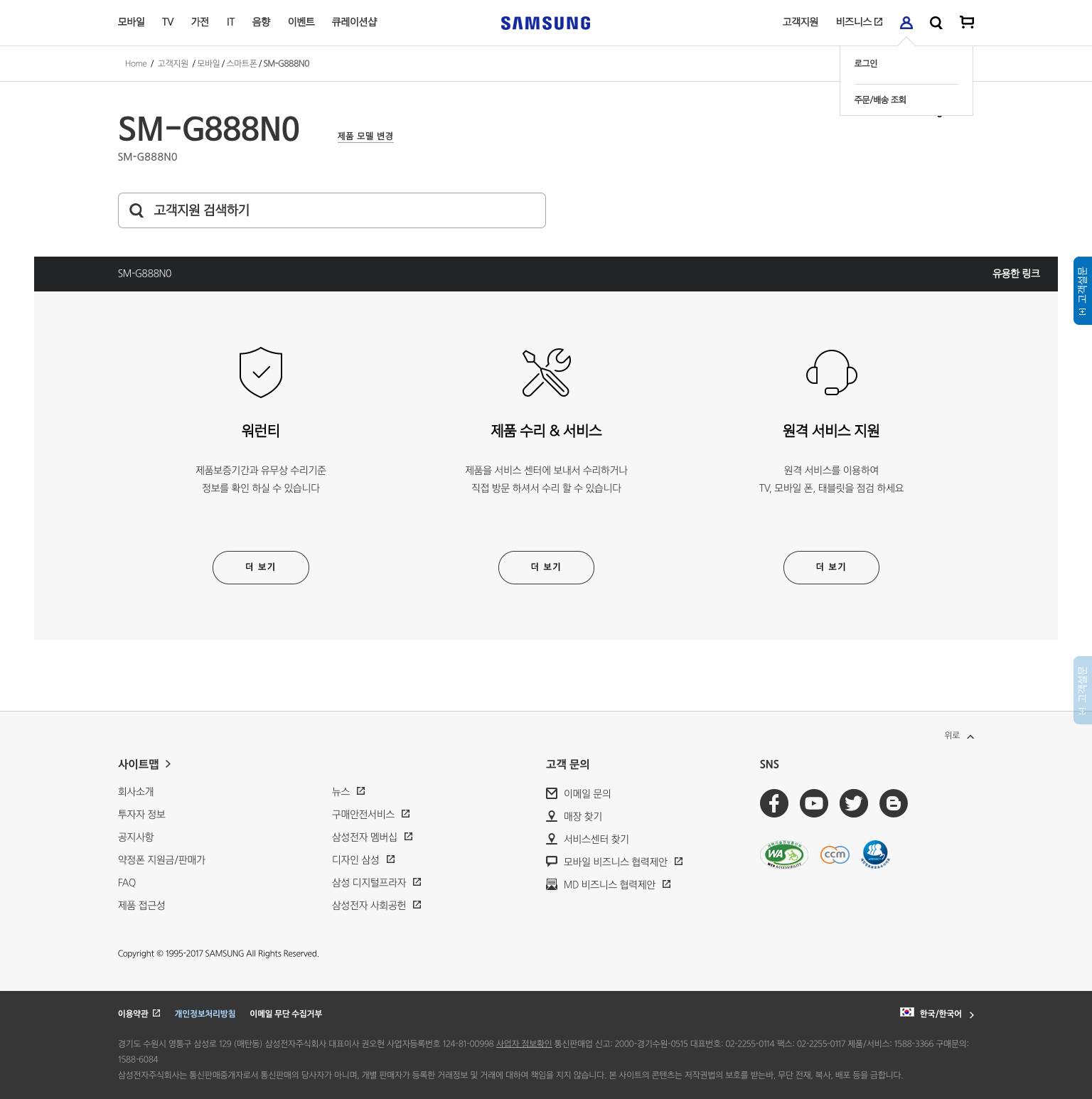Click 더 보기 under 원격 서비스 지원

coord(831,567)
